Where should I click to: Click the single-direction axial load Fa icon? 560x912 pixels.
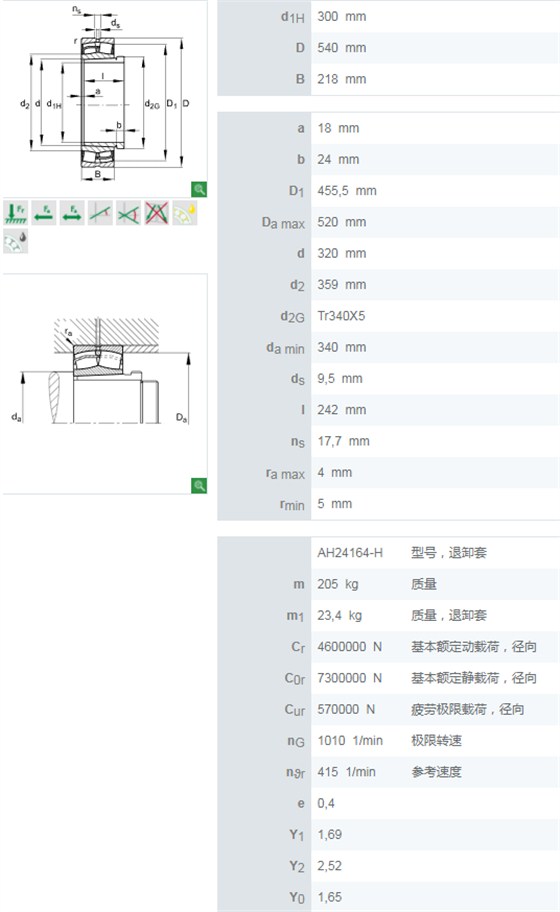pos(44,213)
